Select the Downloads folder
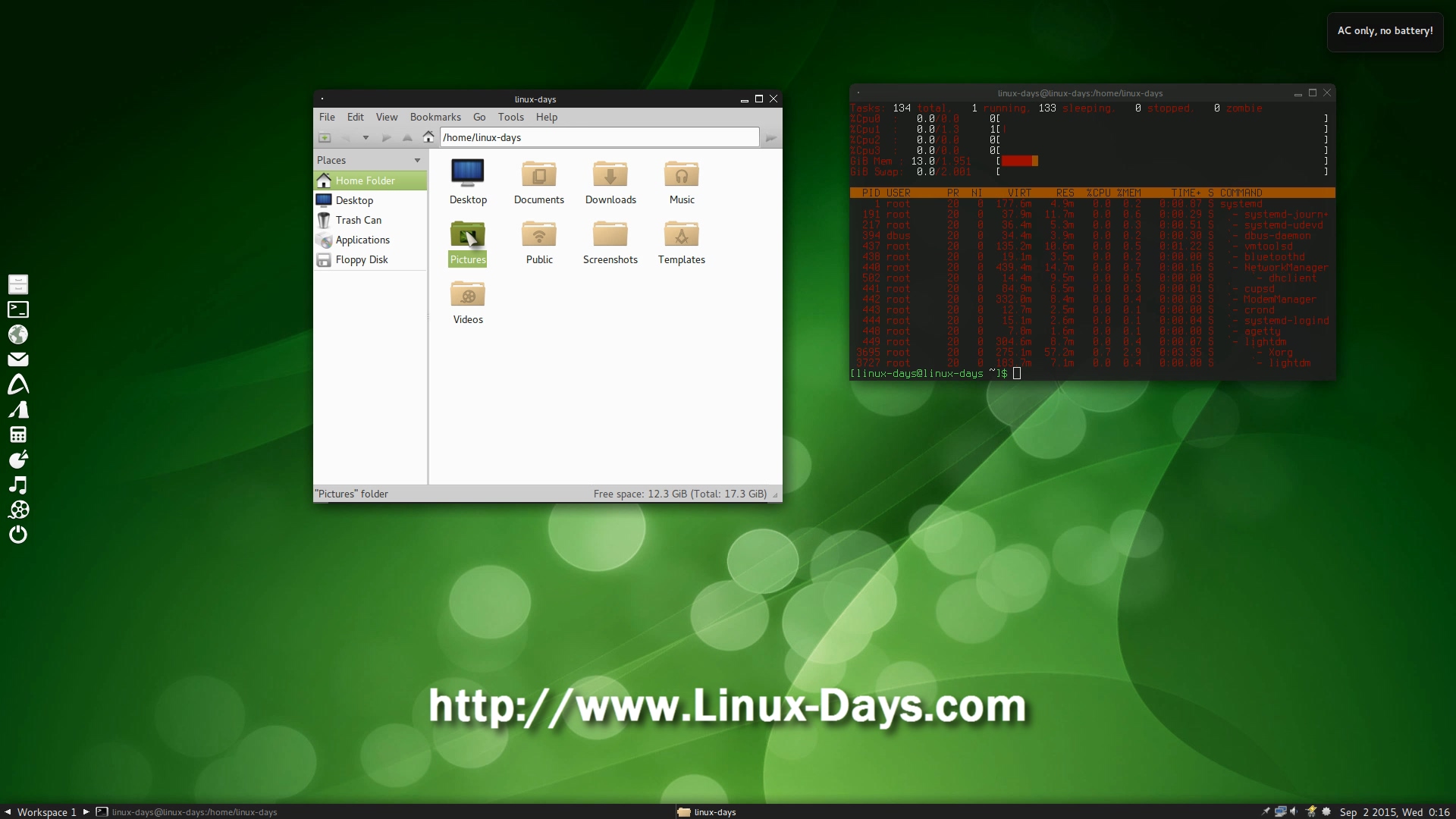The height and width of the screenshot is (819, 1456). (x=610, y=182)
